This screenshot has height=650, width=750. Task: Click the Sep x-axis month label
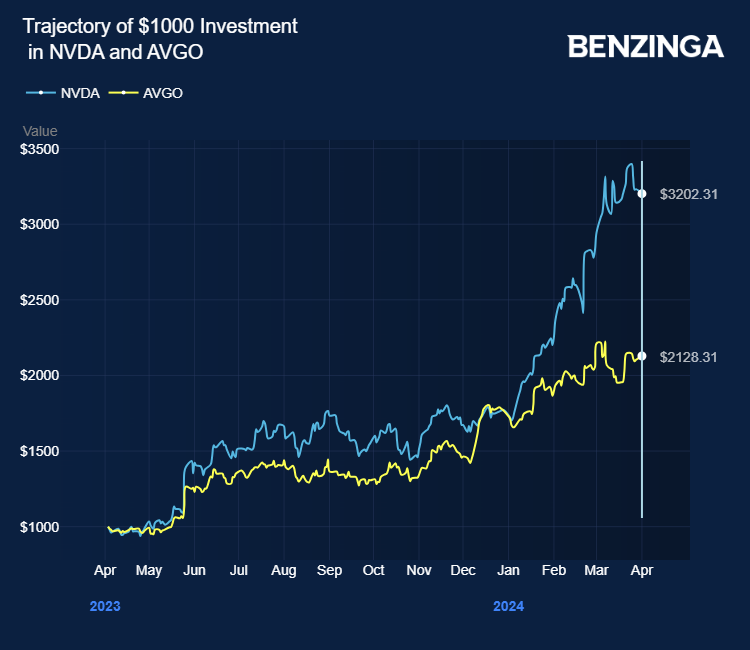(x=329, y=571)
